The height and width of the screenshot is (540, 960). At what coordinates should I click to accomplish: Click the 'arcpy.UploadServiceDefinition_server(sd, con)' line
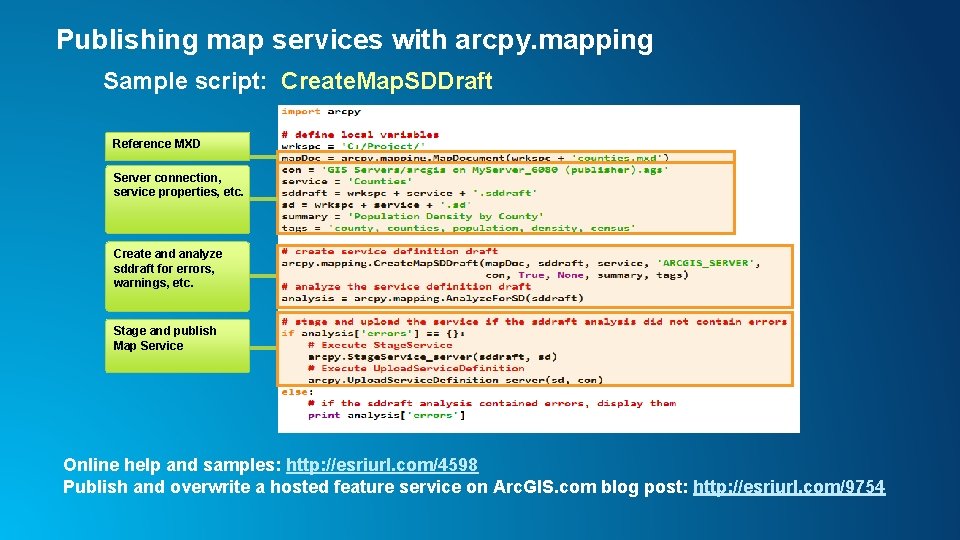[x=456, y=380]
